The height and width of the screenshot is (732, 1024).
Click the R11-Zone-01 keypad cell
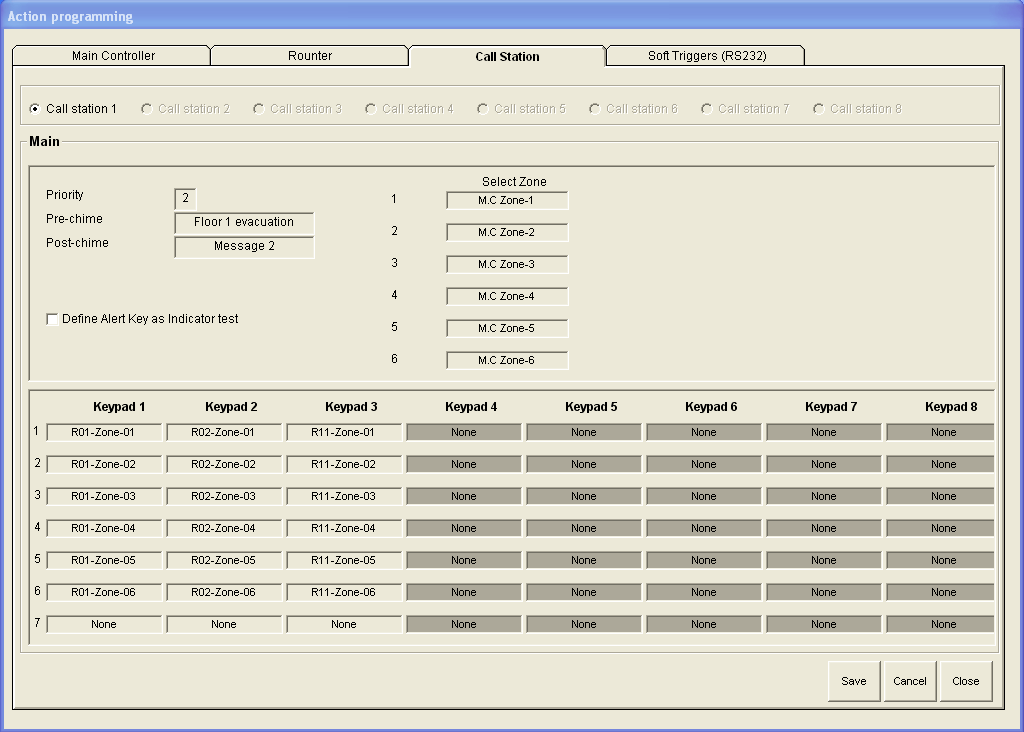click(x=344, y=432)
